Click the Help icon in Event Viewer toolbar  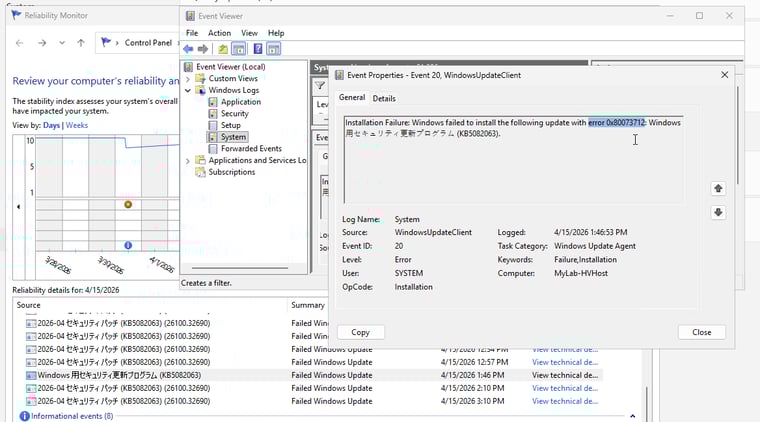[257, 49]
